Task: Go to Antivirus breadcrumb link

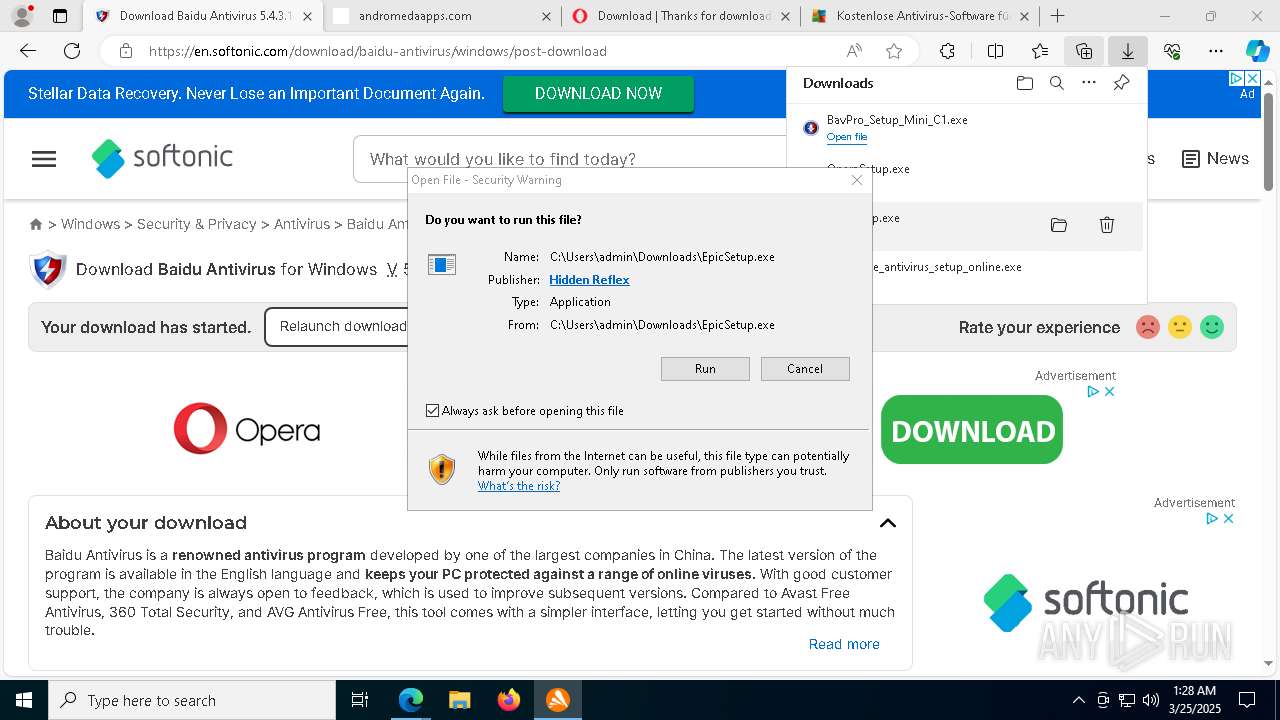Action: tap(302, 224)
